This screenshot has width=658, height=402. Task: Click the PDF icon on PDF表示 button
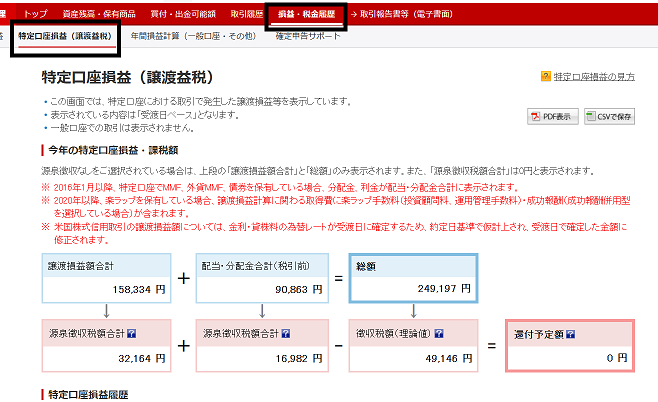pyautogui.click(x=539, y=117)
